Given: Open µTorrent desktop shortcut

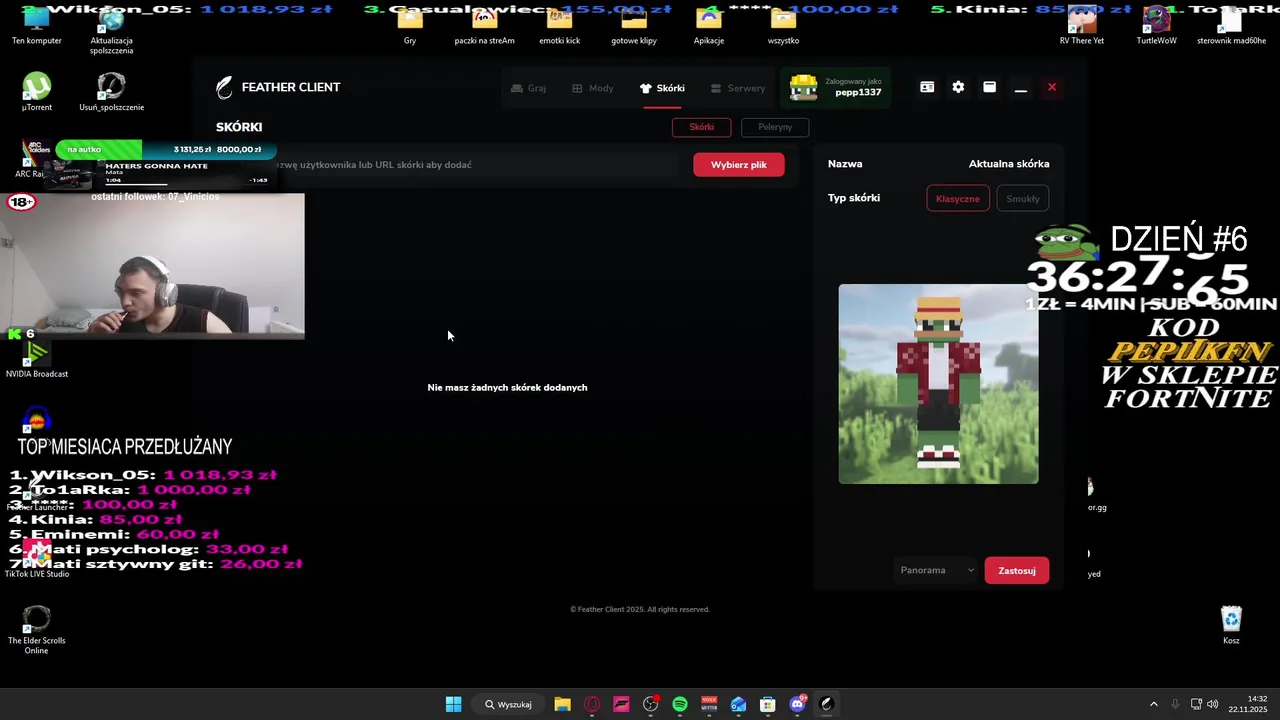Looking at the screenshot, I should point(37,92).
